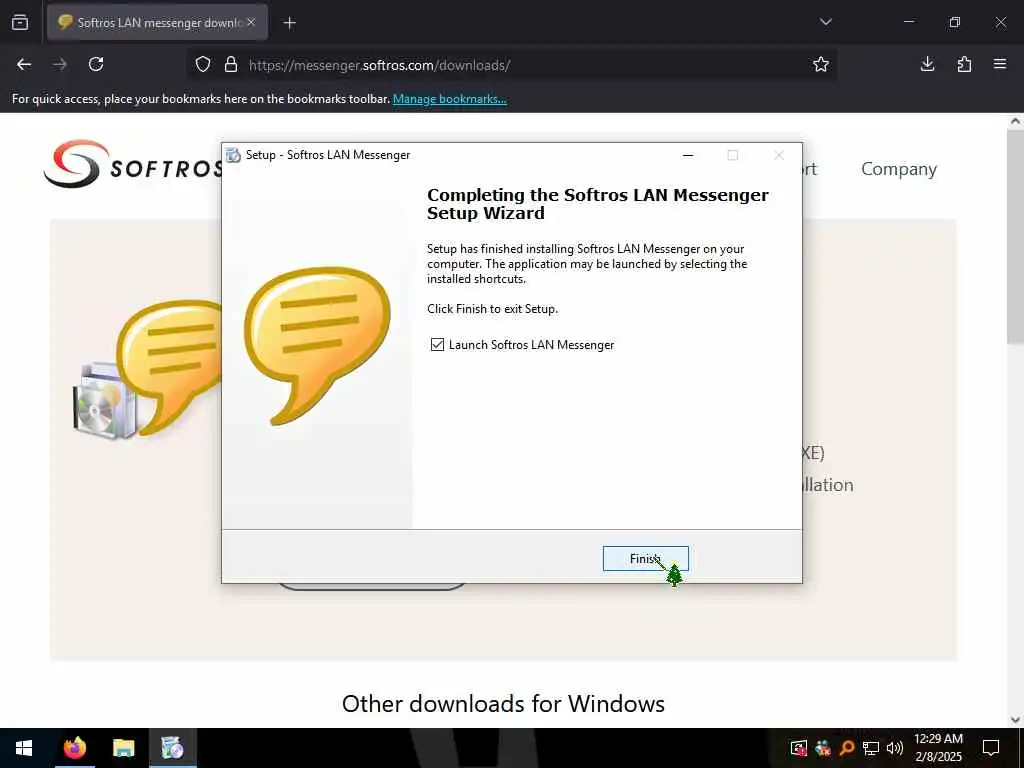1024x768 pixels.
Task: Open Firefox extensions menu
Action: 964,64
